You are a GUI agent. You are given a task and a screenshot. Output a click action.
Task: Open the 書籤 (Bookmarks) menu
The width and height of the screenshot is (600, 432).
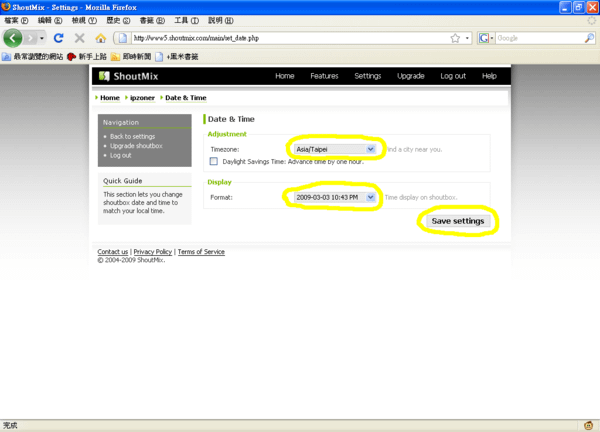152,21
